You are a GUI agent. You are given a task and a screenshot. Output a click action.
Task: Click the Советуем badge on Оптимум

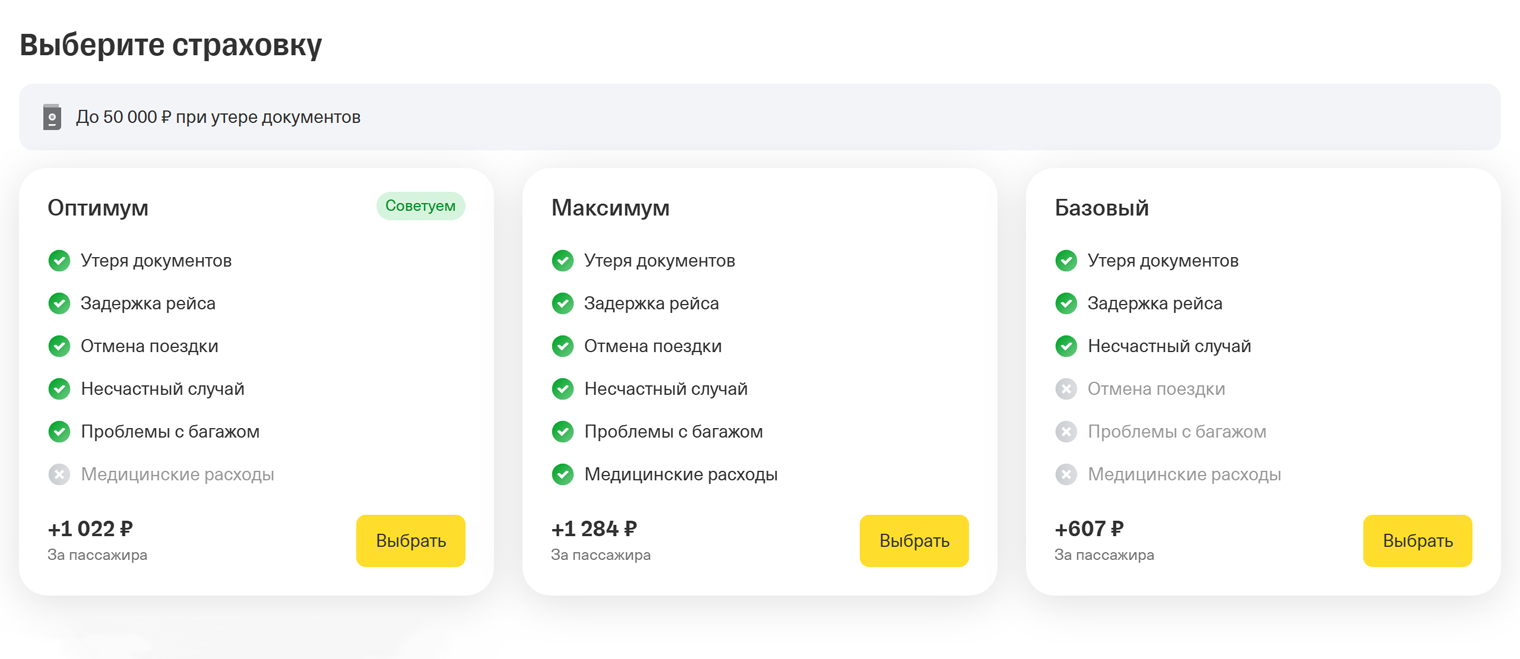[420, 206]
